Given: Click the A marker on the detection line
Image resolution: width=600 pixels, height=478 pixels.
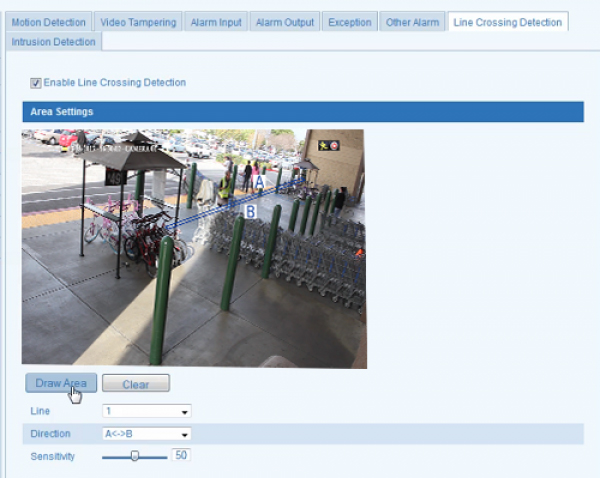Looking at the screenshot, I should [259, 183].
